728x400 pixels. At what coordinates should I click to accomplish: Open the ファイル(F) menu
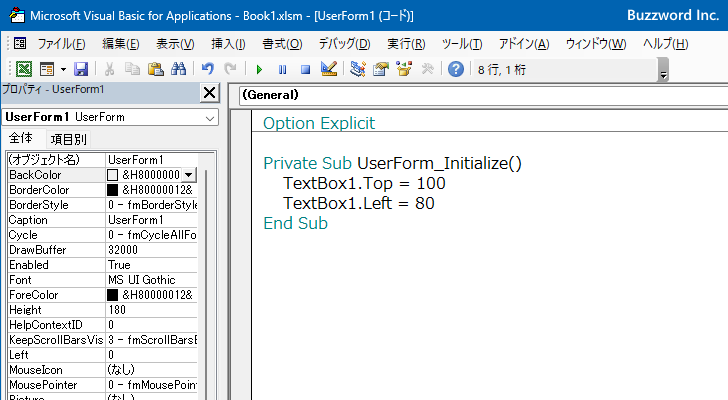61,44
